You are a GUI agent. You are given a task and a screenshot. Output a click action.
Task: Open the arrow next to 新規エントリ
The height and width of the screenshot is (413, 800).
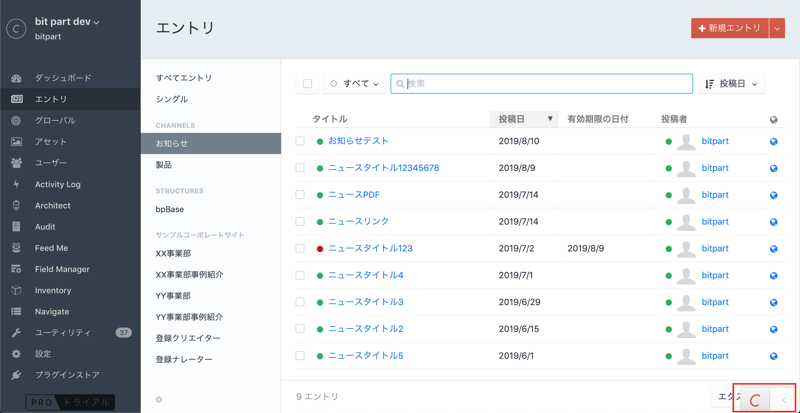click(x=777, y=29)
